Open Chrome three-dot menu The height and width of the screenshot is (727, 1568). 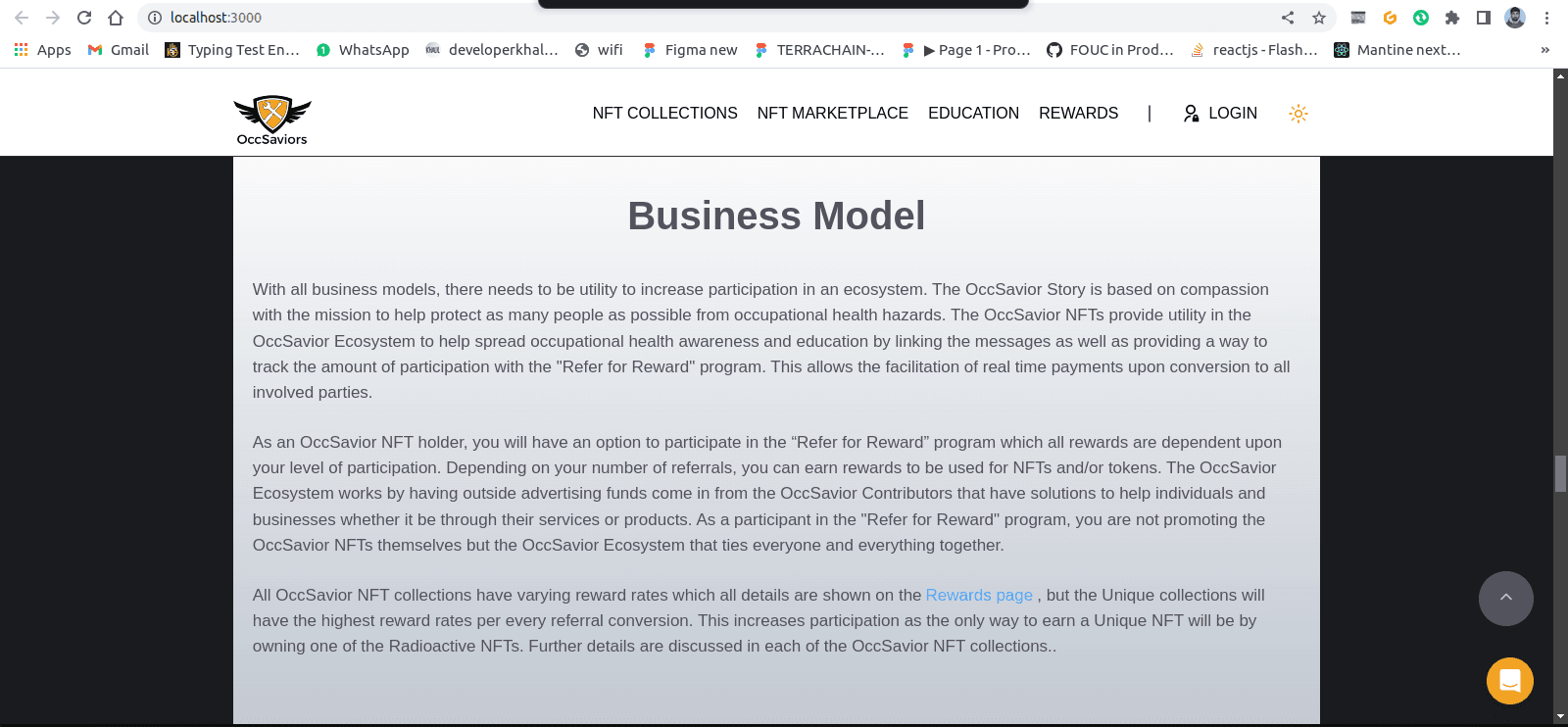(1546, 18)
